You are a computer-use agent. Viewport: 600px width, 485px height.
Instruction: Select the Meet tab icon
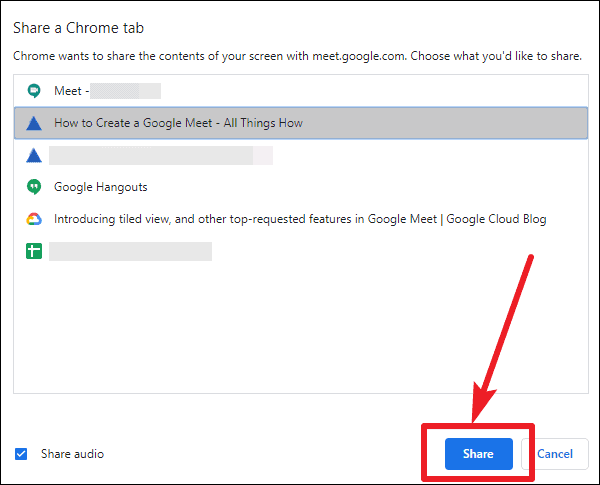34,91
